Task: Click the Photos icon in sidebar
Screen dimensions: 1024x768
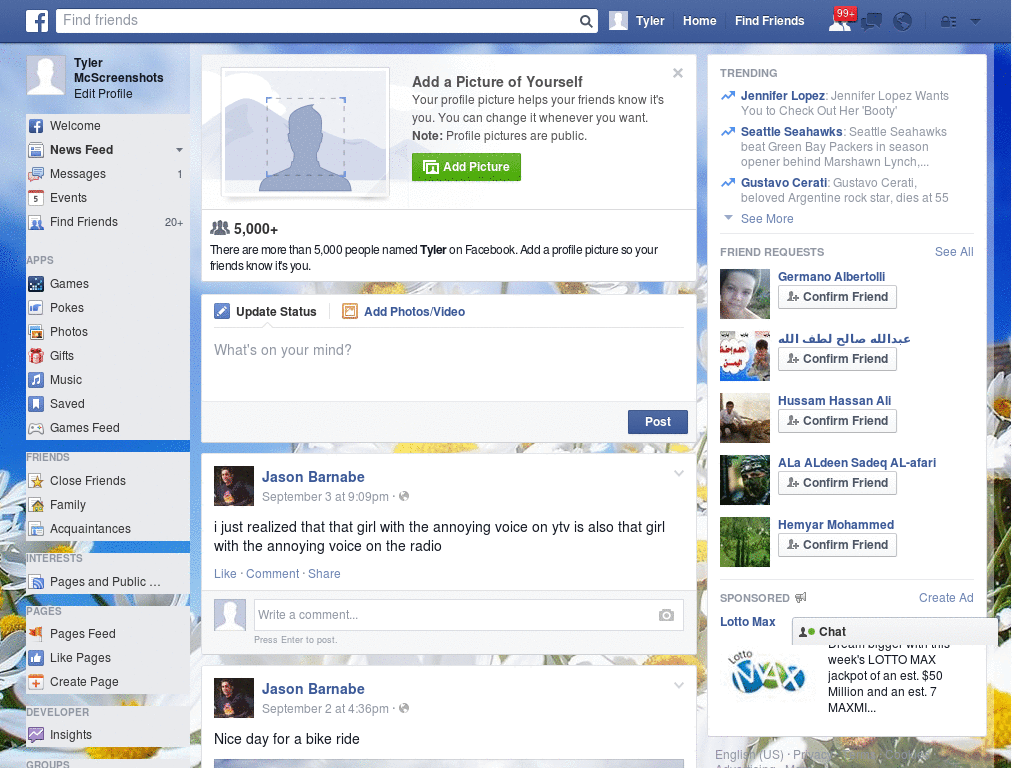Action: tap(36, 332)
